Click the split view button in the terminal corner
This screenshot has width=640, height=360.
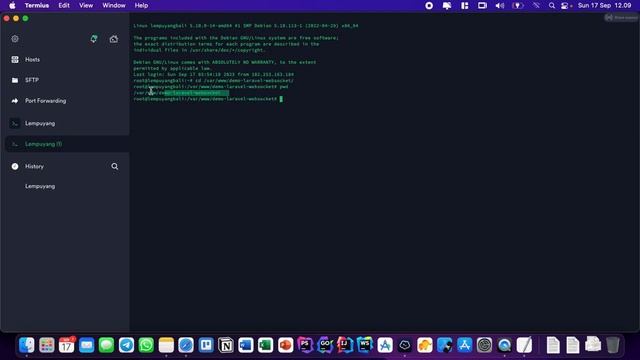click(x=620, y=18)
